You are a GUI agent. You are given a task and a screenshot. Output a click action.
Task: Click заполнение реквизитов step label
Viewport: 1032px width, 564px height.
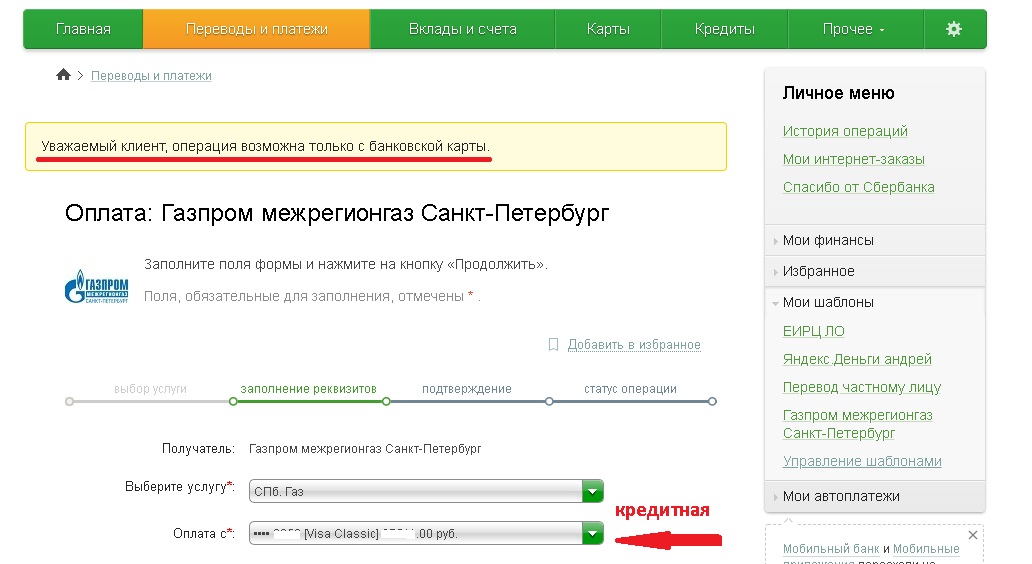click(x=309, y=389)
